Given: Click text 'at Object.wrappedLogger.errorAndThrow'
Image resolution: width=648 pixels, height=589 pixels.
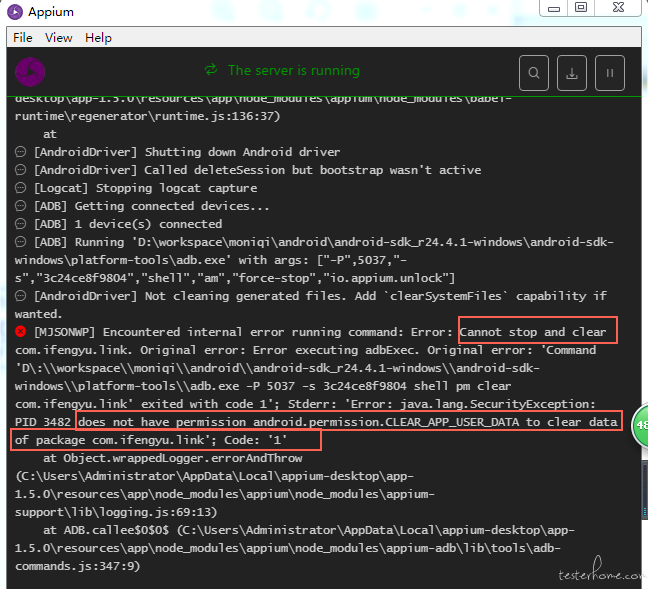Looking at the screenshot, I should coord(173,458).
